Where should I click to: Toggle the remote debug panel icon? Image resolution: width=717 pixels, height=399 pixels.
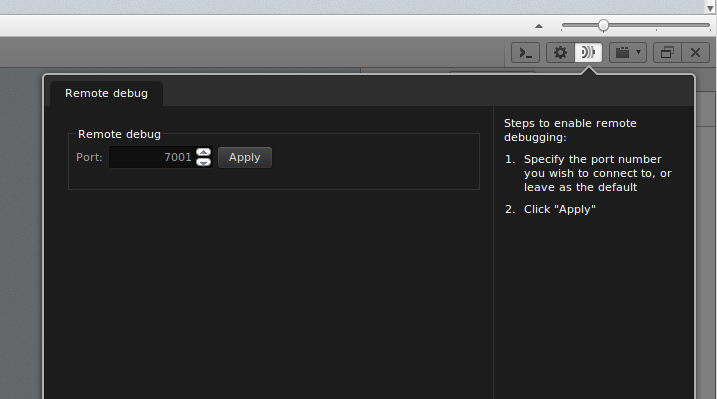click(x=588, y=53)
